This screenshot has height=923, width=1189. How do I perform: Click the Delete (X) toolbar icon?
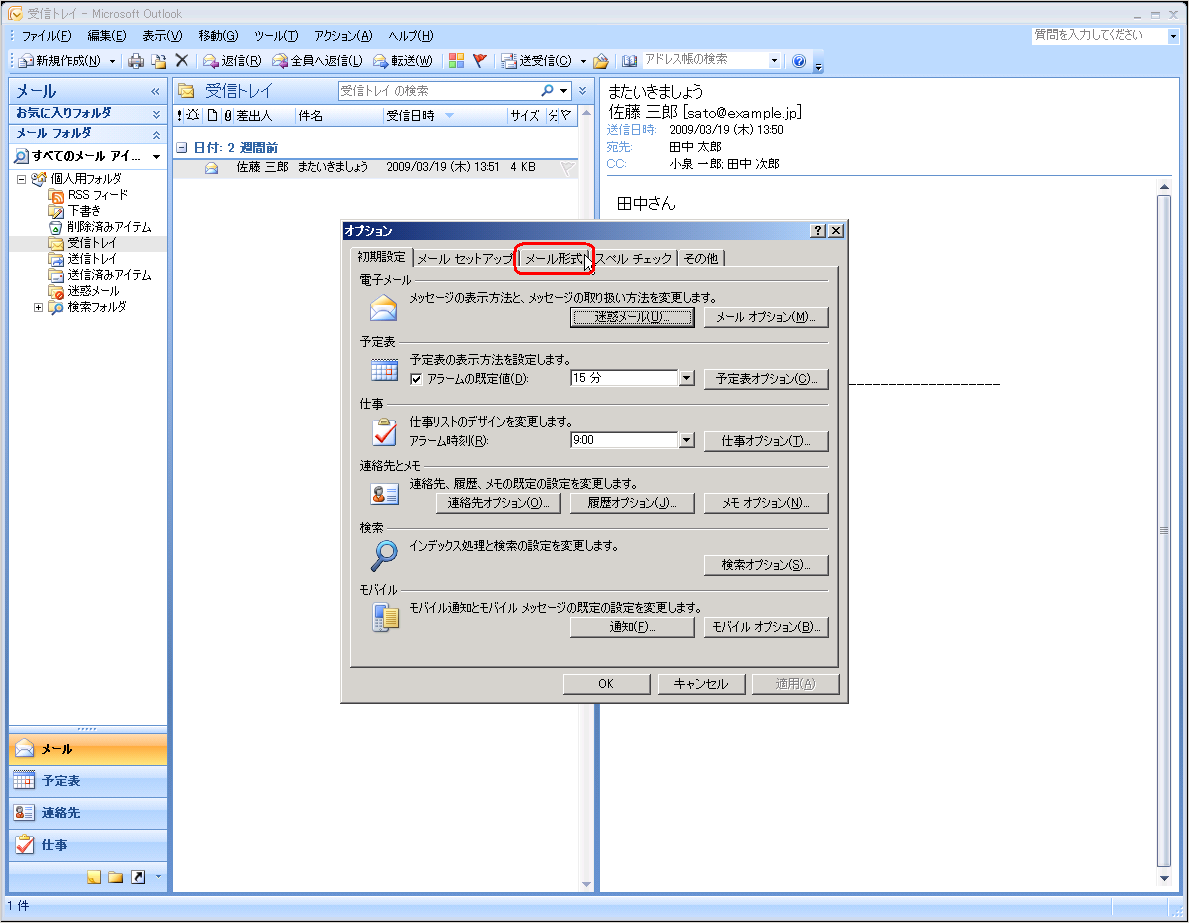(x=181, y=61)
